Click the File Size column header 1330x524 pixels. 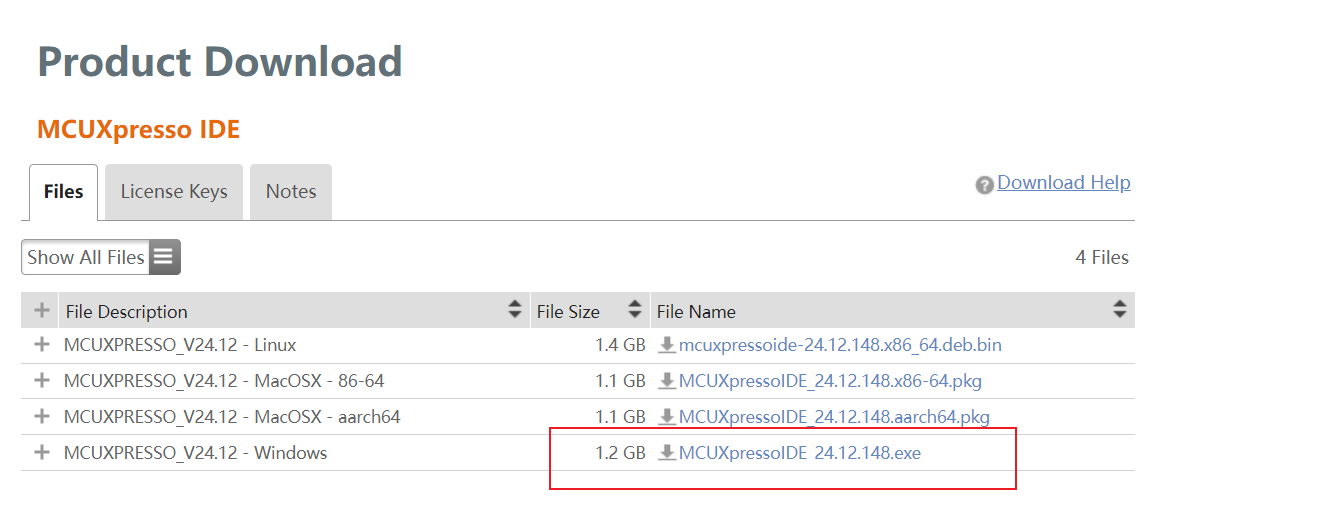pos(590,311)
